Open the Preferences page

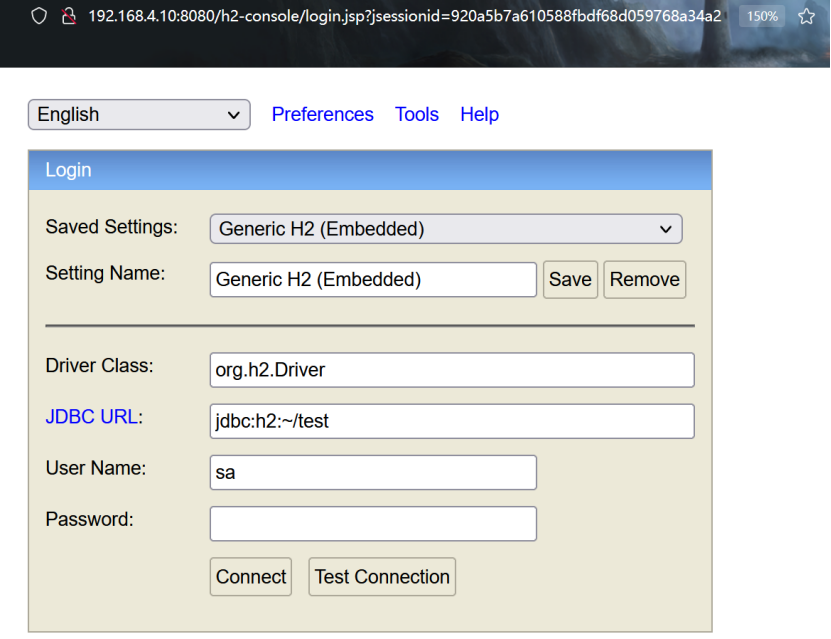point(322,114)
